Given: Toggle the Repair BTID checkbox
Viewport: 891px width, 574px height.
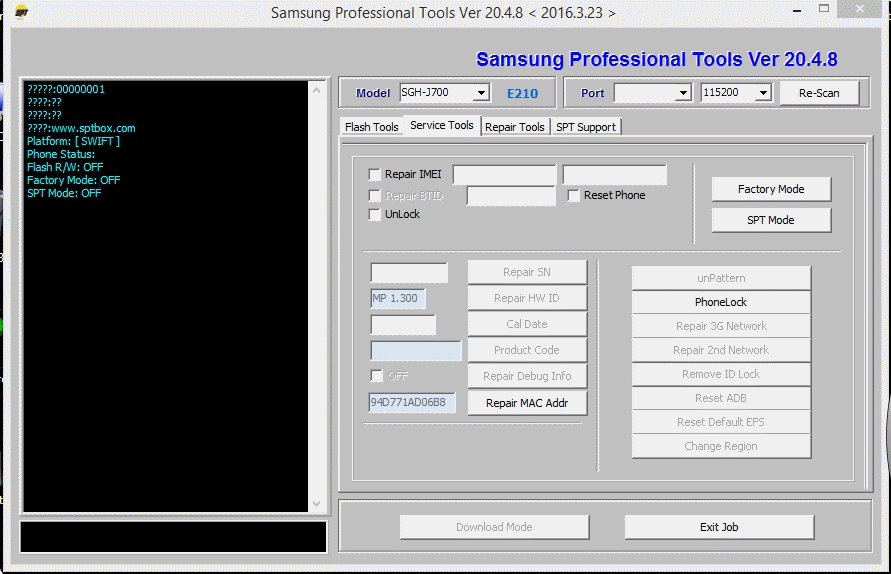Looking at the screenshot, I should coord(374,196).
